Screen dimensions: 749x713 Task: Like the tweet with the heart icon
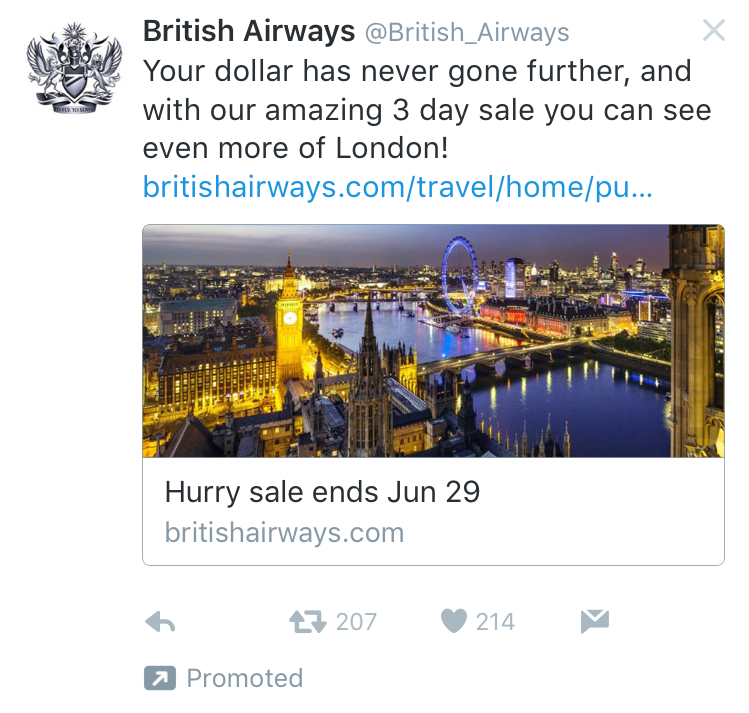click(x=453, y=621)
